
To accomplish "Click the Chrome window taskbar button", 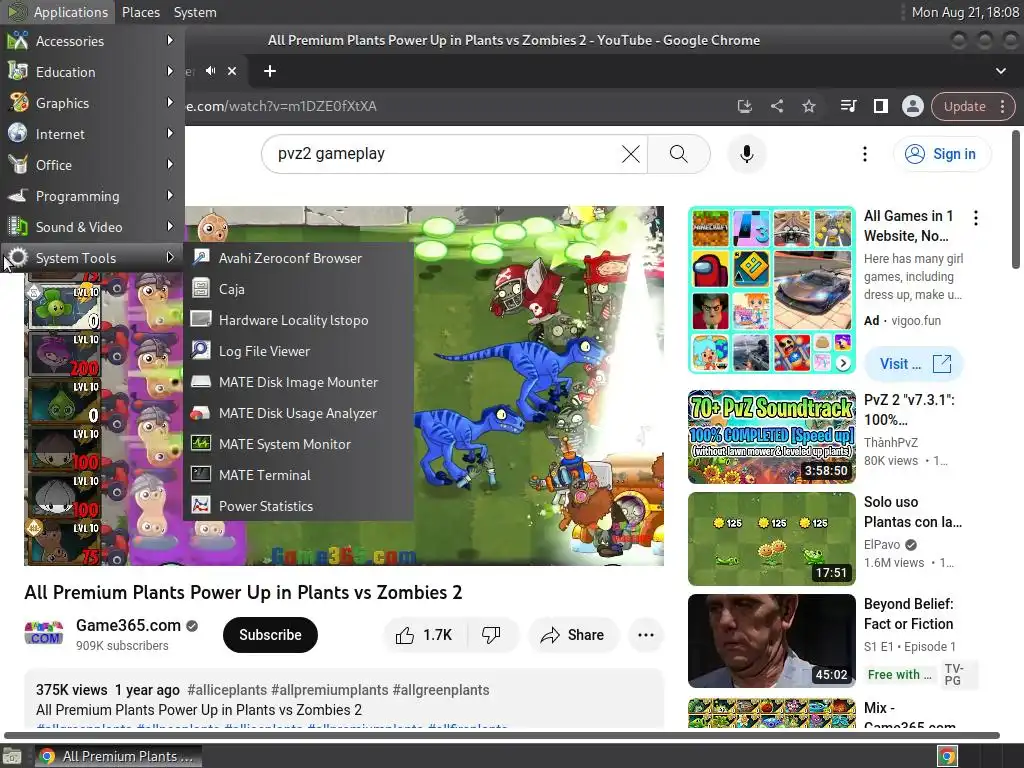I will click(118, 756).
